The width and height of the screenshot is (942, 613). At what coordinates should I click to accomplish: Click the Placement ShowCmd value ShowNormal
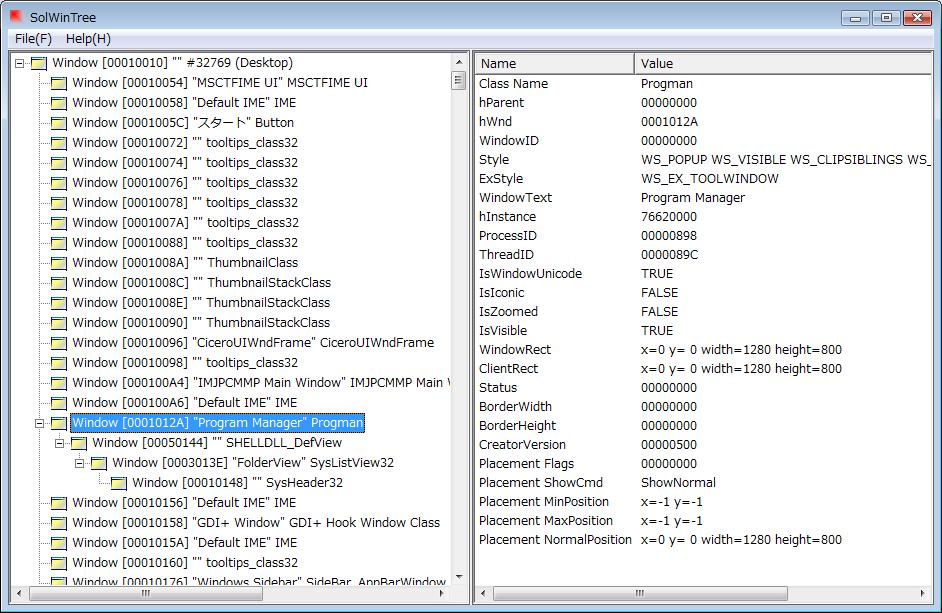(x=678, y=483)
